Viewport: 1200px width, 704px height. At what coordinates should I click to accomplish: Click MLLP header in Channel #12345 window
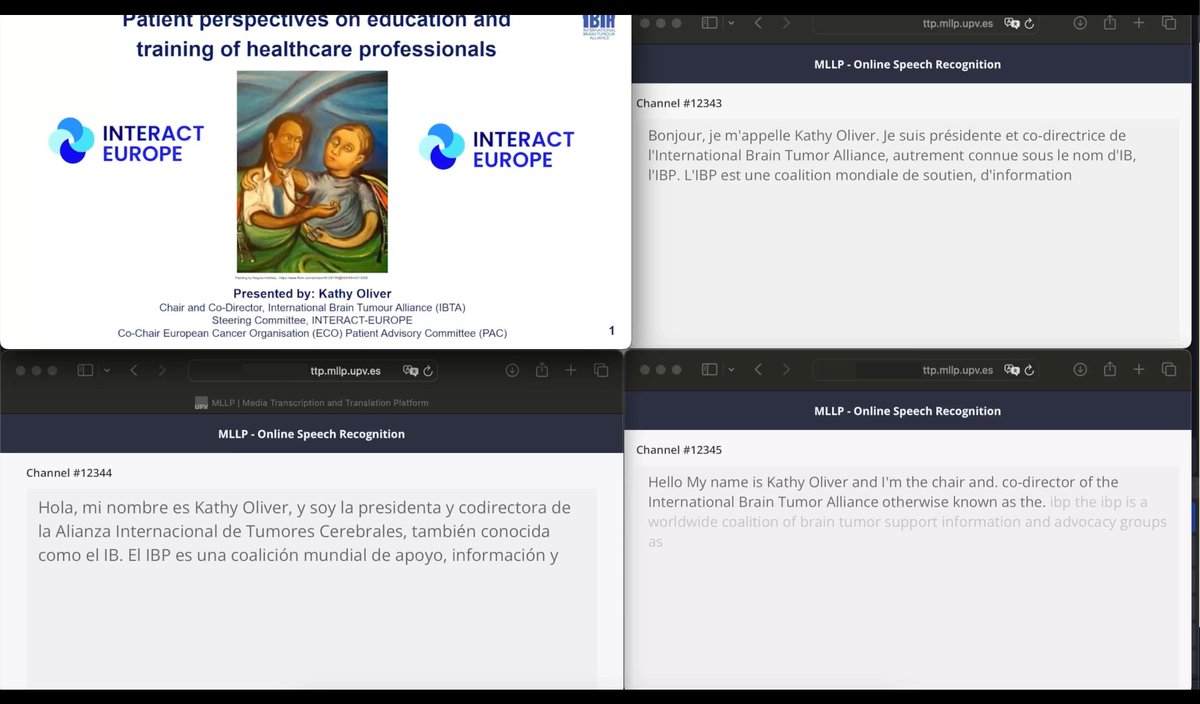pyautogui.click(x=907, y=411)
